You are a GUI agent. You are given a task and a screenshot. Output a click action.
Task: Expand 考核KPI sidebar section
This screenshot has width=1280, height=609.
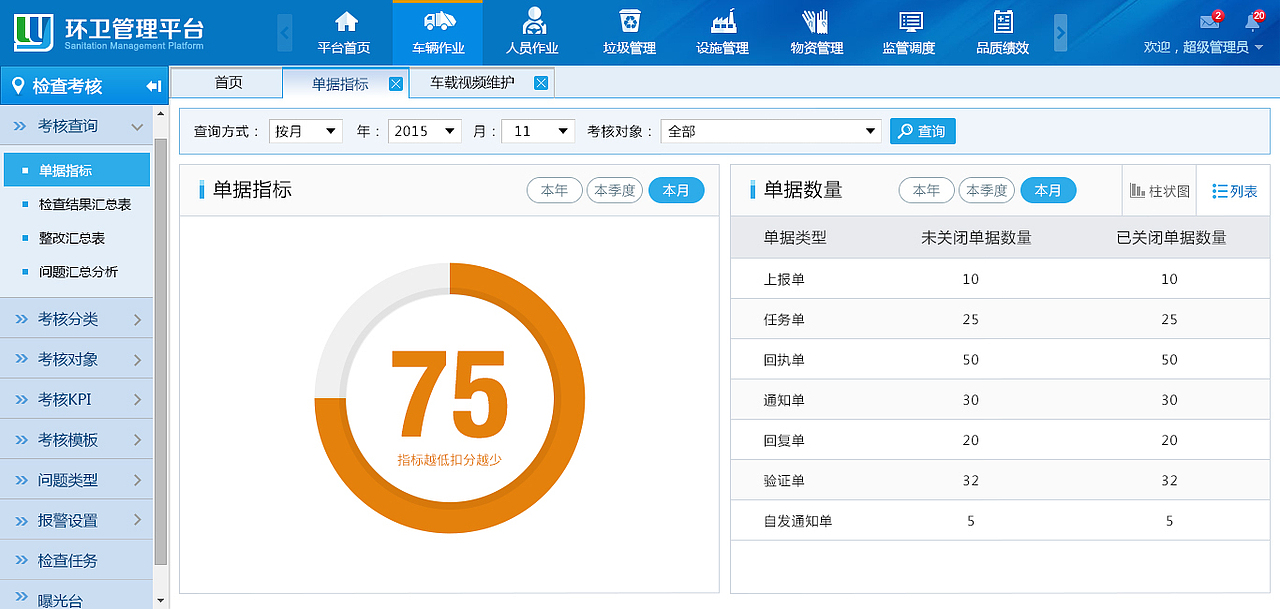[x=77, y=399]
